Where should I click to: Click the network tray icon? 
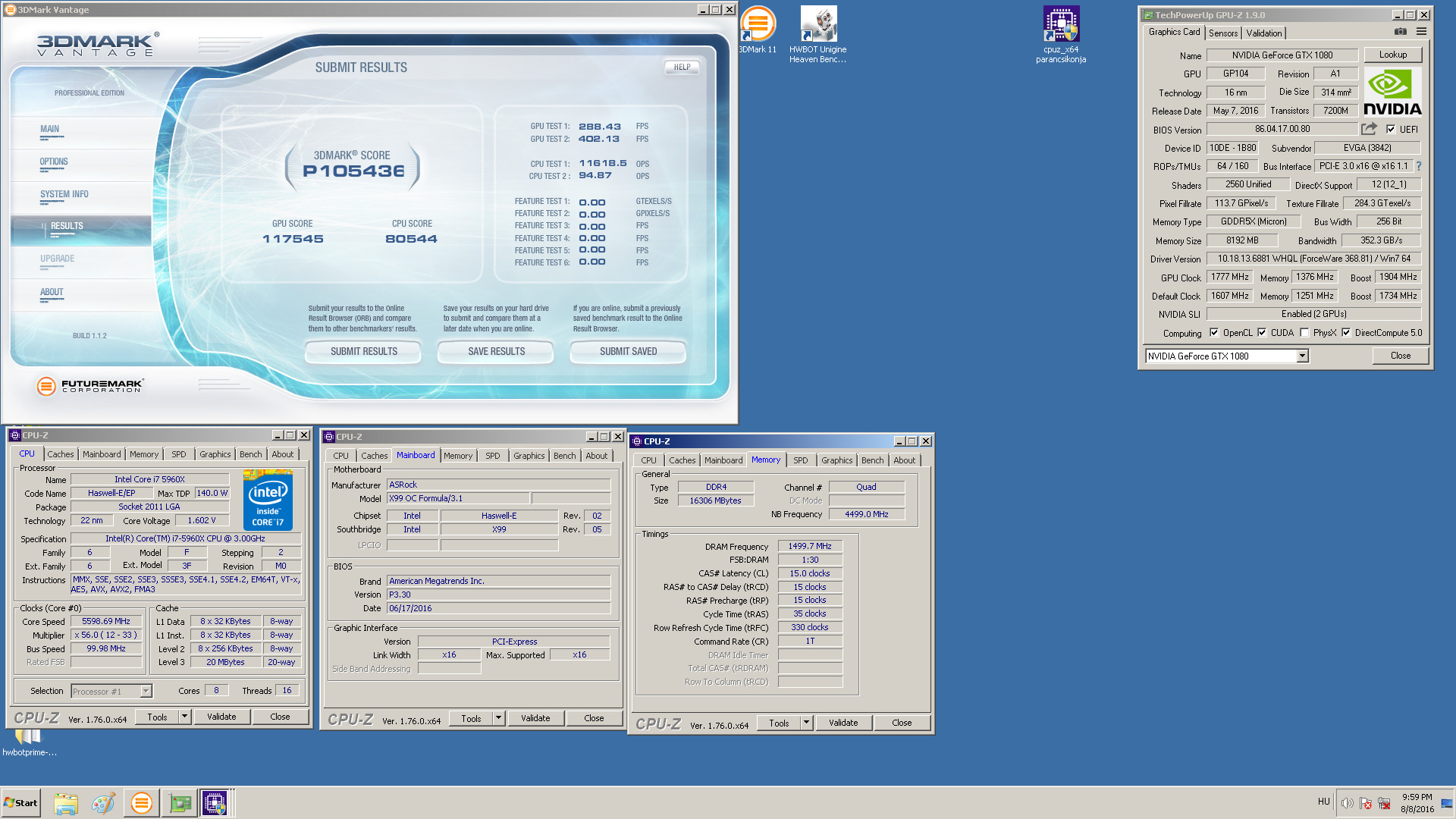(x=1384, y=803)
